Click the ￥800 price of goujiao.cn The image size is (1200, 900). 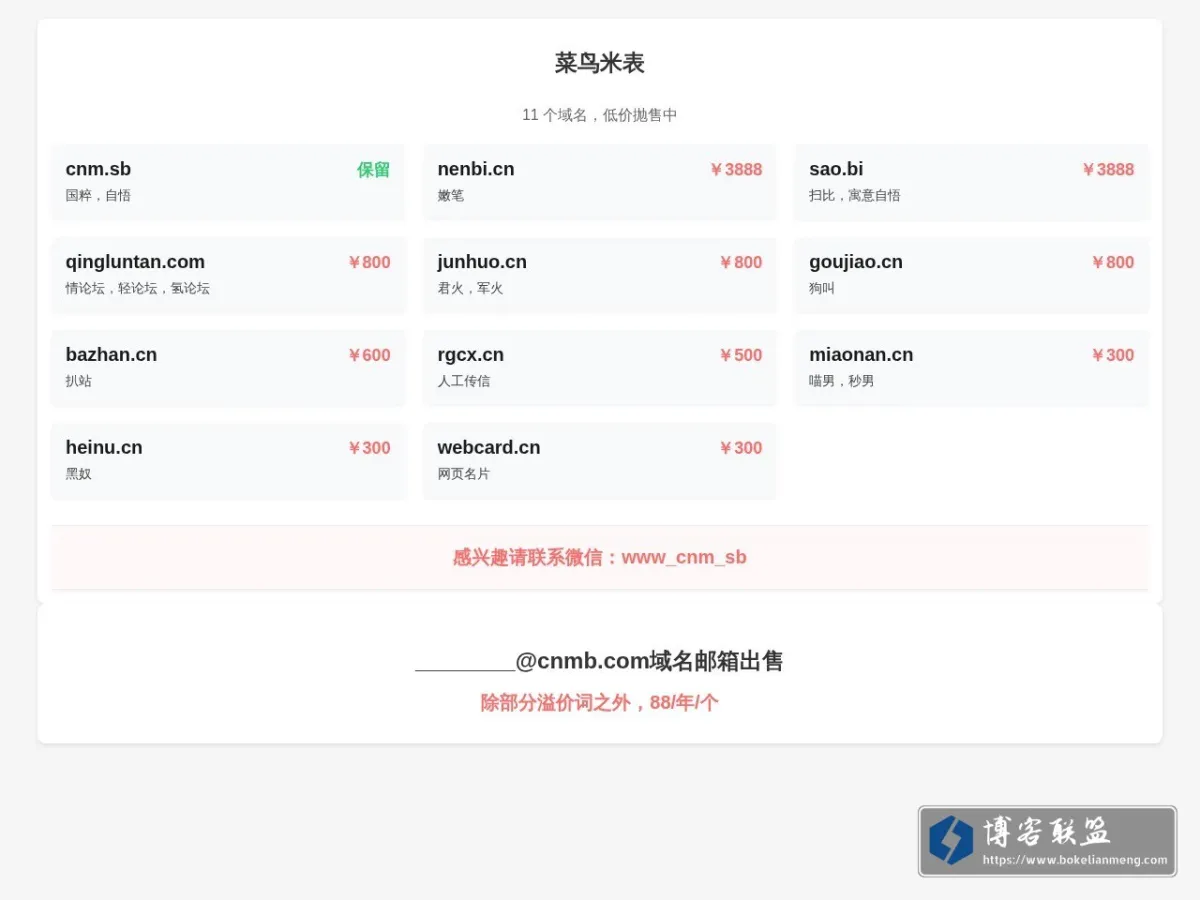click(1112, 263)
